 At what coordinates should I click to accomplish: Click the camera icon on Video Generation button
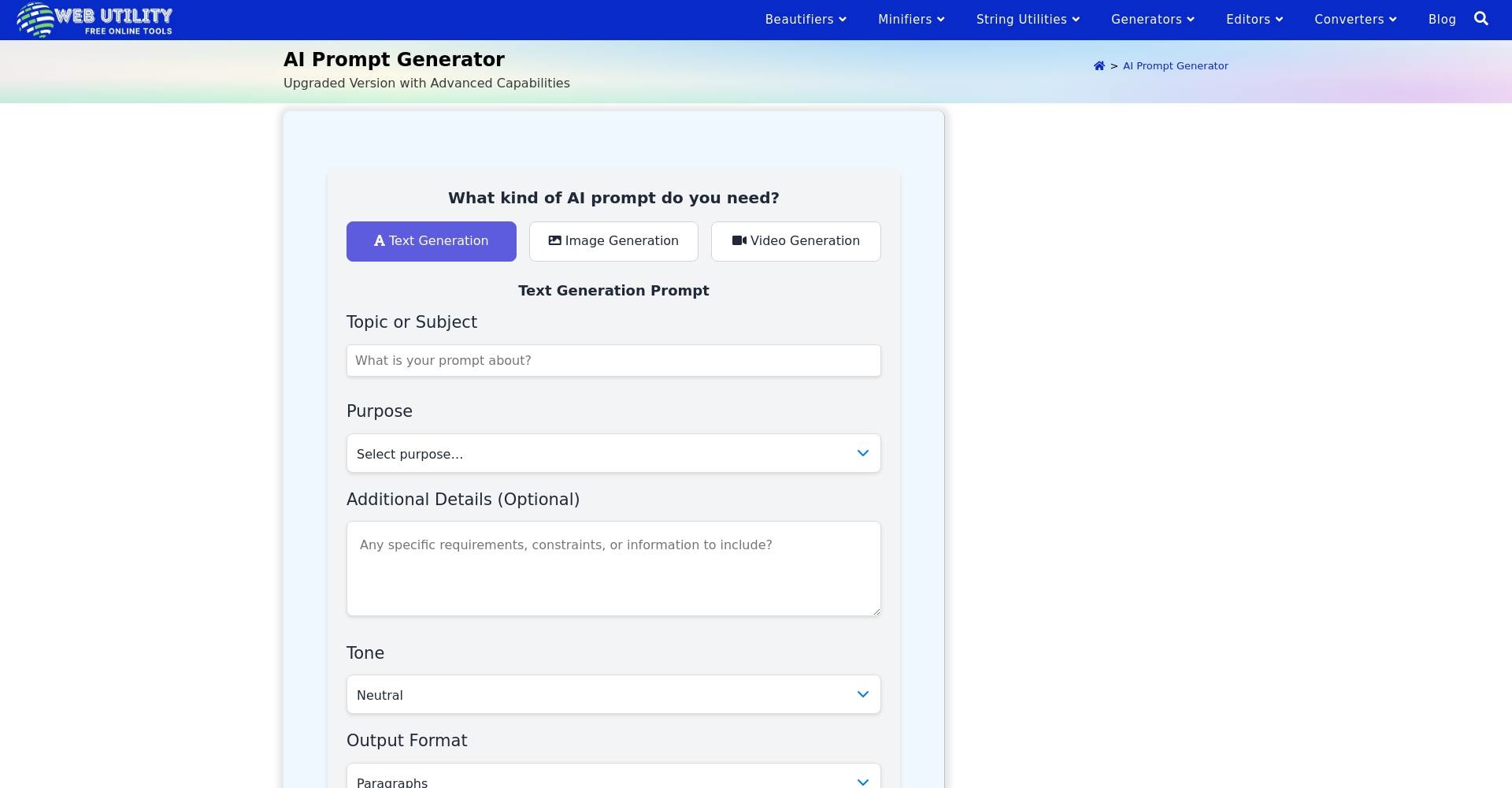tap(739, 240)
